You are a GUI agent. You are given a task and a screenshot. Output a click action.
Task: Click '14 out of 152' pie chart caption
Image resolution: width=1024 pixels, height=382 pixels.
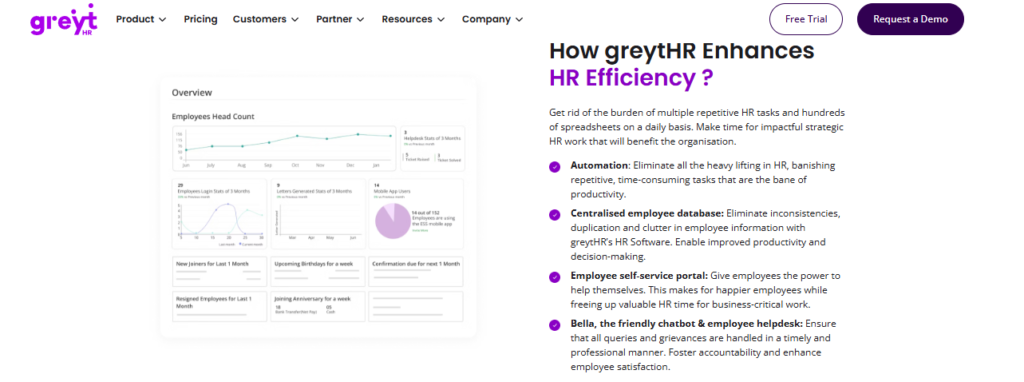426,212
